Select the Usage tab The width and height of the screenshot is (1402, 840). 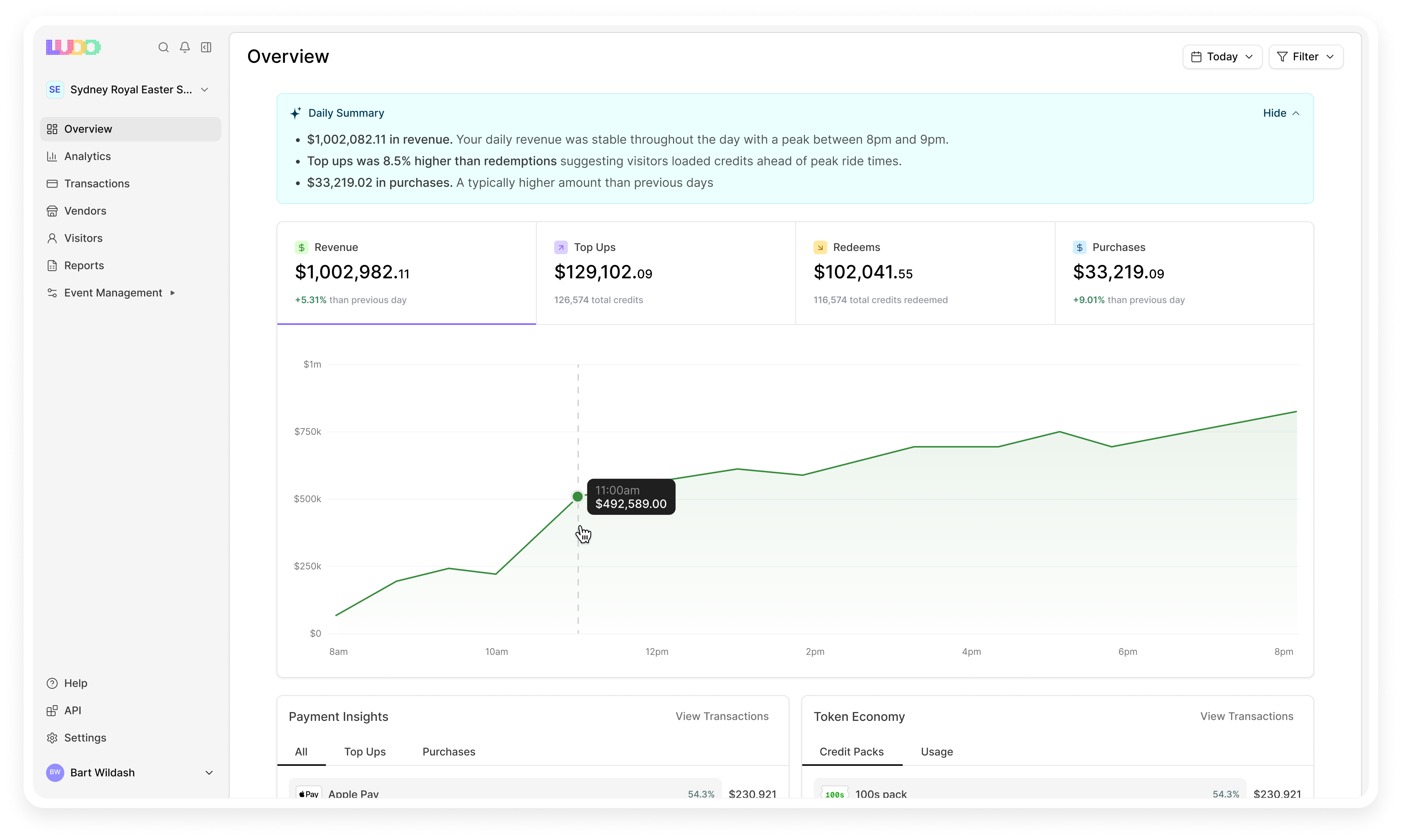[937, 752]
